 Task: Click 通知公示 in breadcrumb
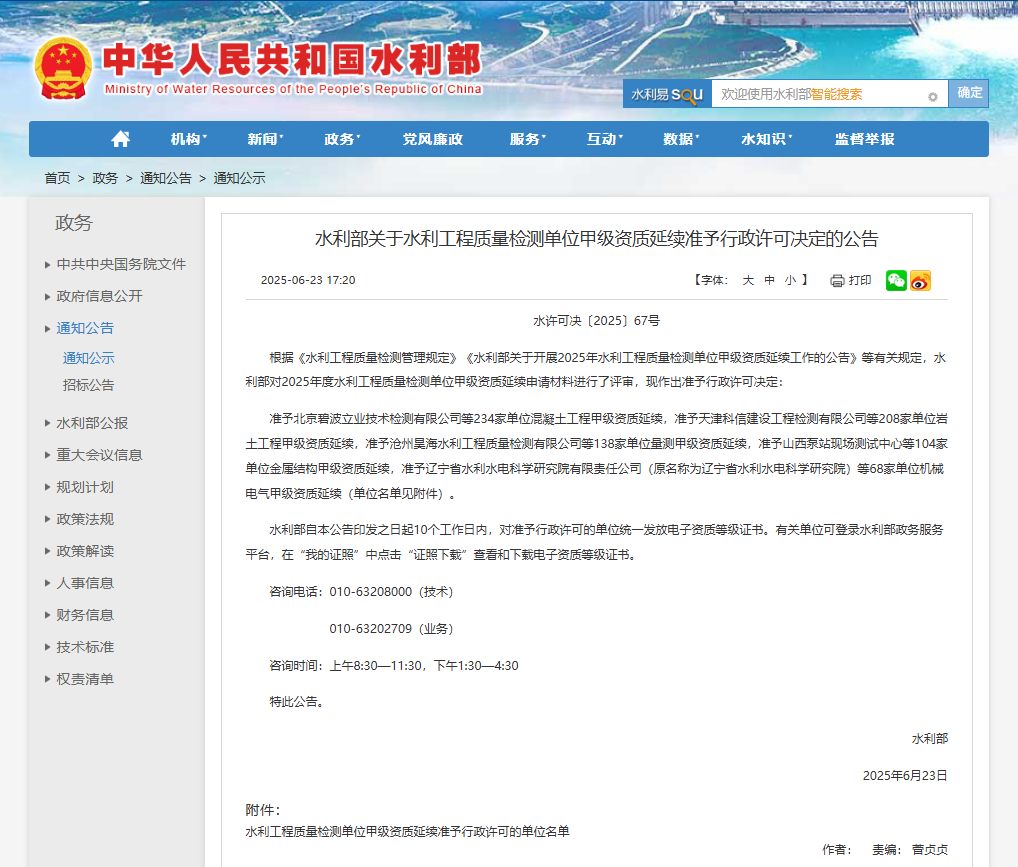(240, 178)
